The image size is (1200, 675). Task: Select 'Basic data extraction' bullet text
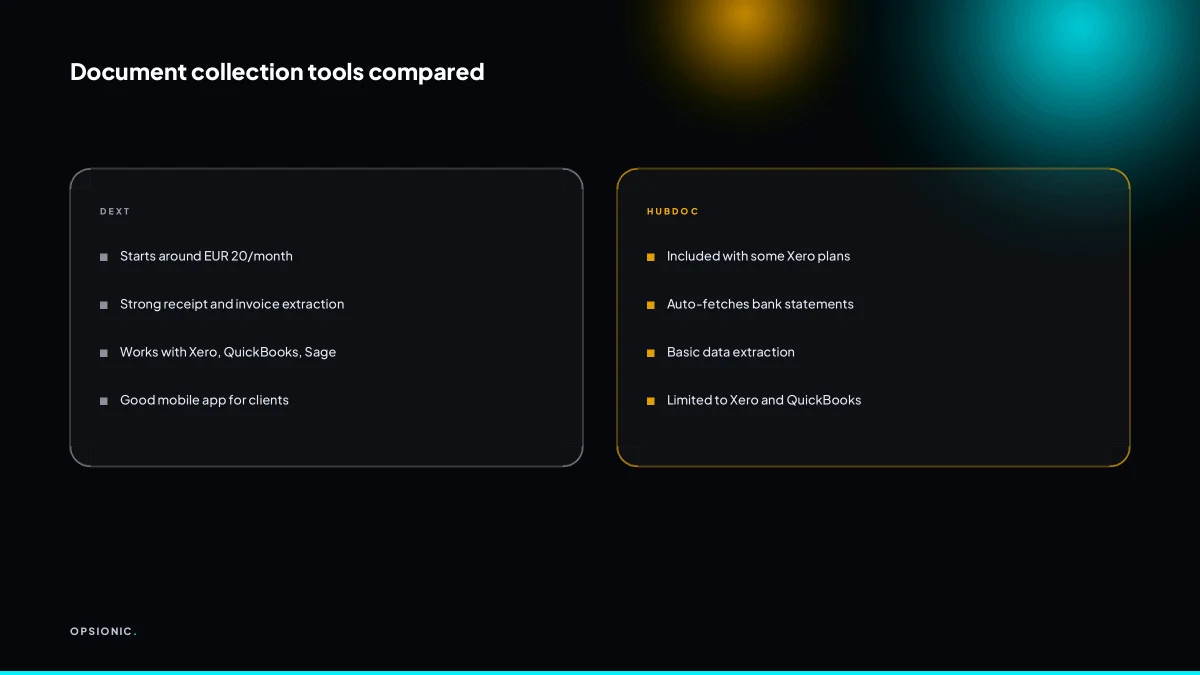731,352
